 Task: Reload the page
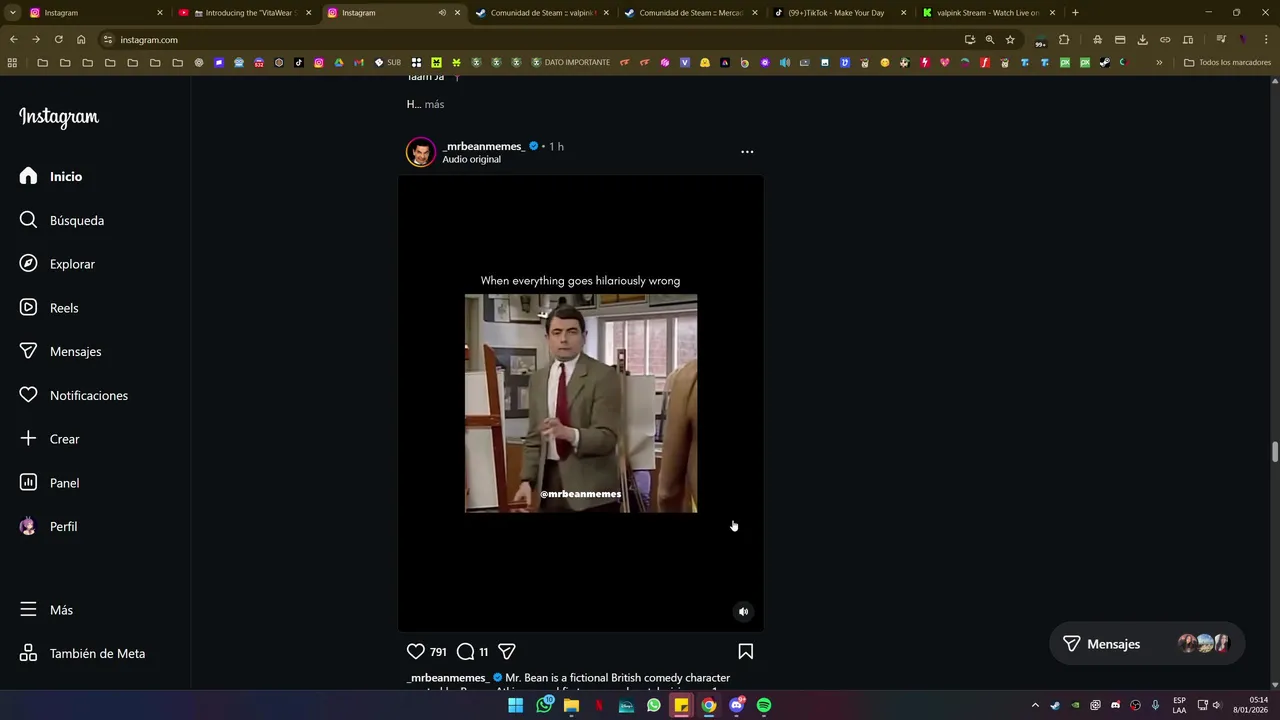coord(58,40)
